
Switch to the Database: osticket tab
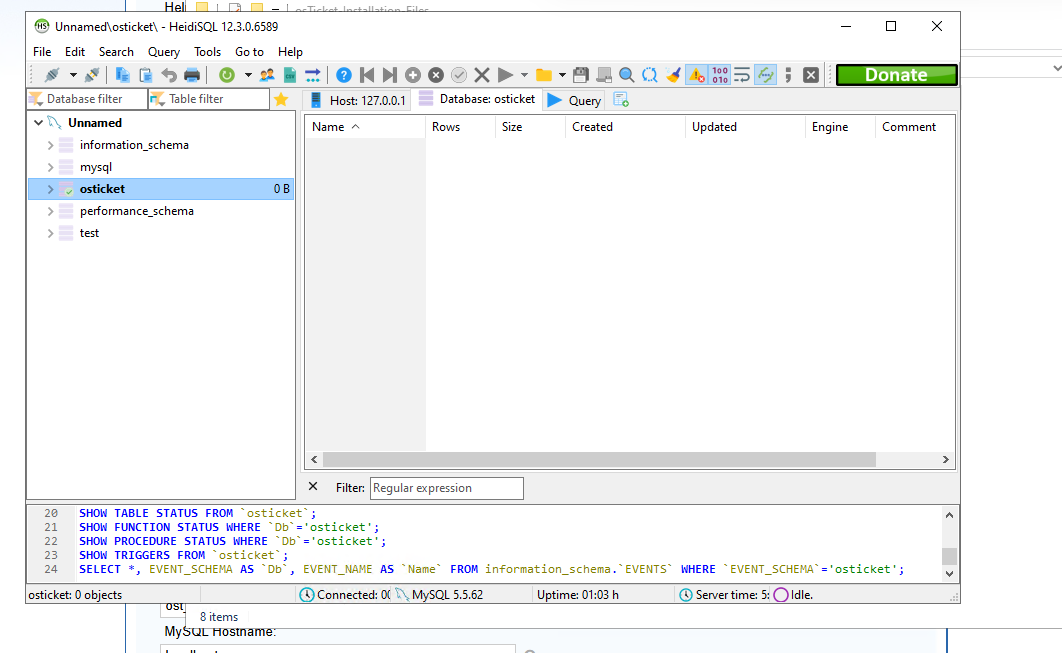click(477, 99)
